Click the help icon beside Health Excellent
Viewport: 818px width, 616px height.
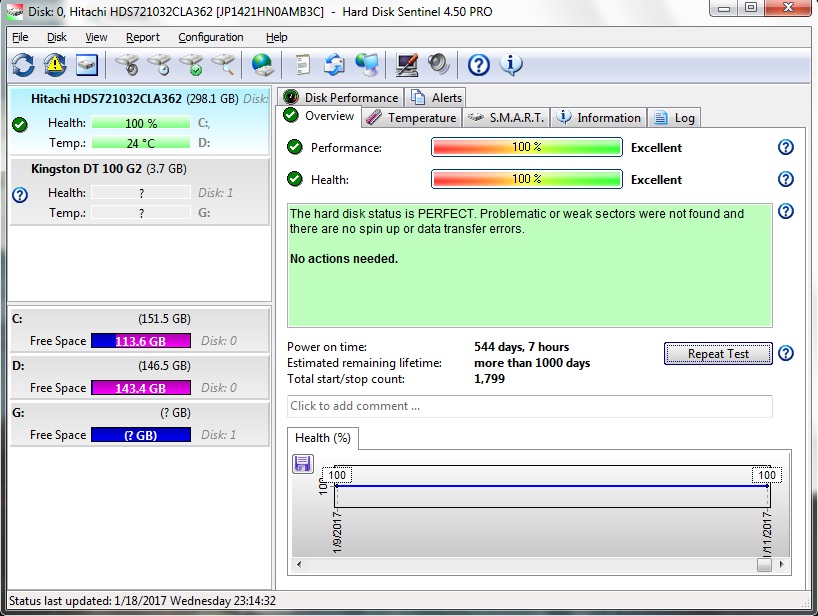pyautogui.click(x=786, y=179)
